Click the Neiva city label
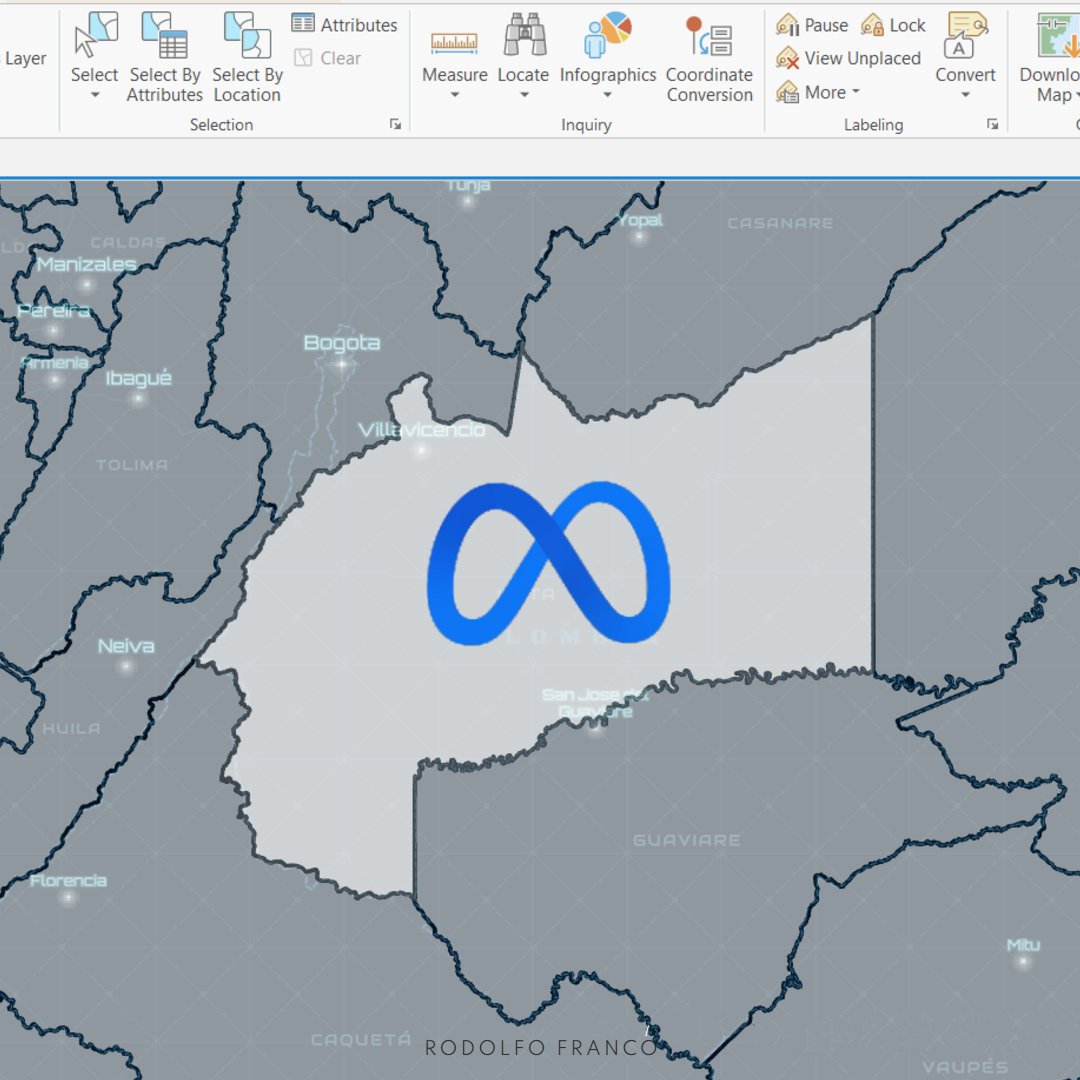 tap(126, 646)
